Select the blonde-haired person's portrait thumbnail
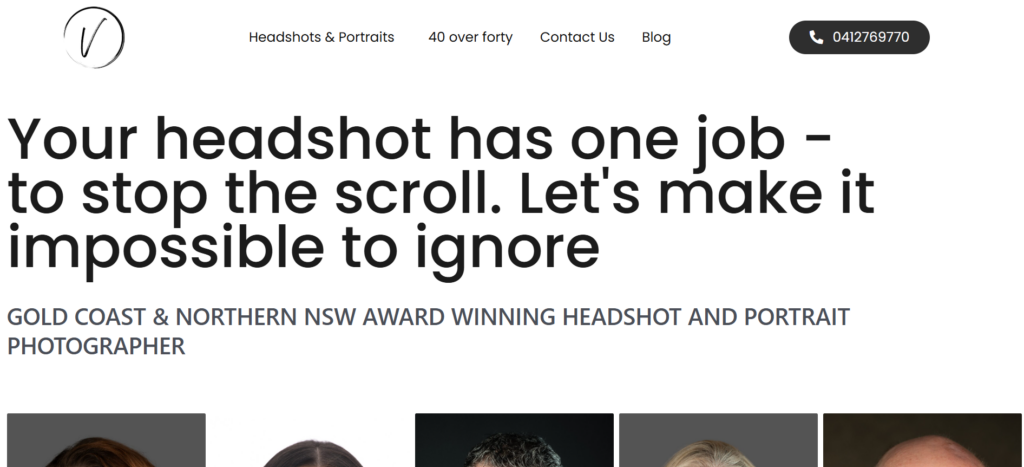This screenshot has width=1024, height=467. [718, 440]
